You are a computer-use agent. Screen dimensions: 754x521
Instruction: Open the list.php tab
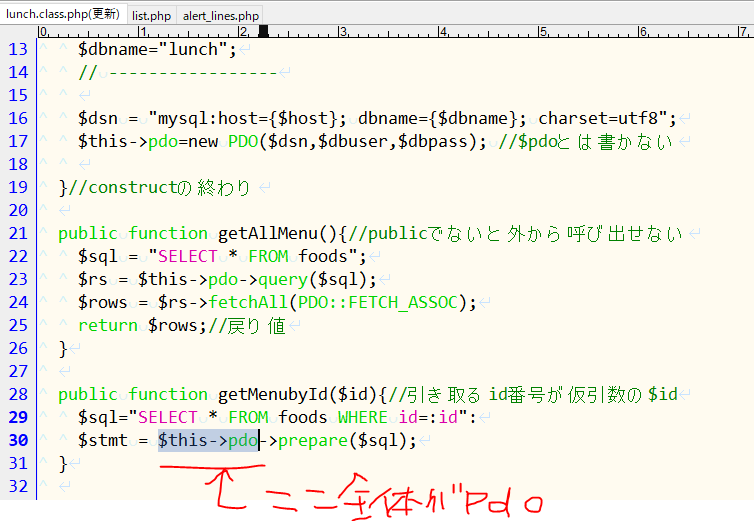tap(151, 16)
